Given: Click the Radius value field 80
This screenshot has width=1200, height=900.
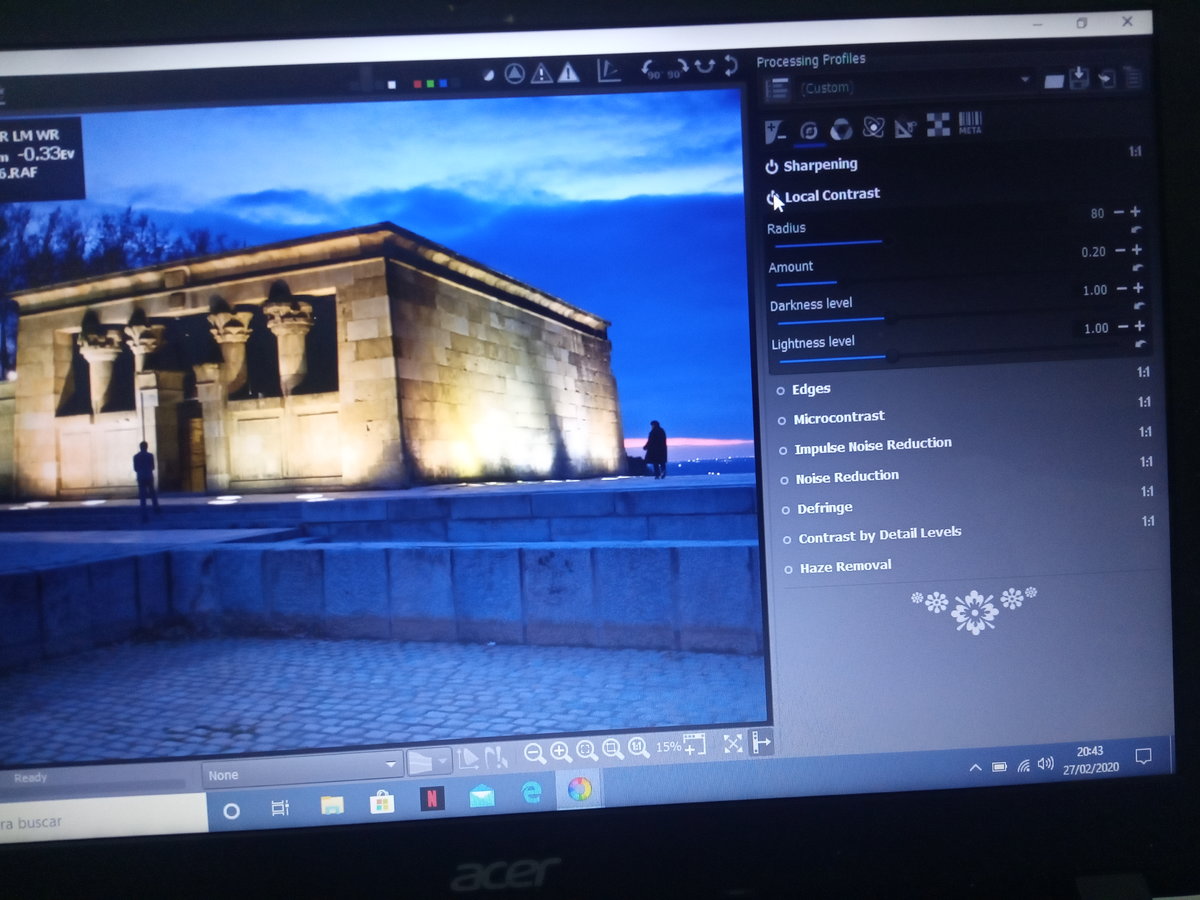Looking at the screenshot, I should (x=1097, y=213).
